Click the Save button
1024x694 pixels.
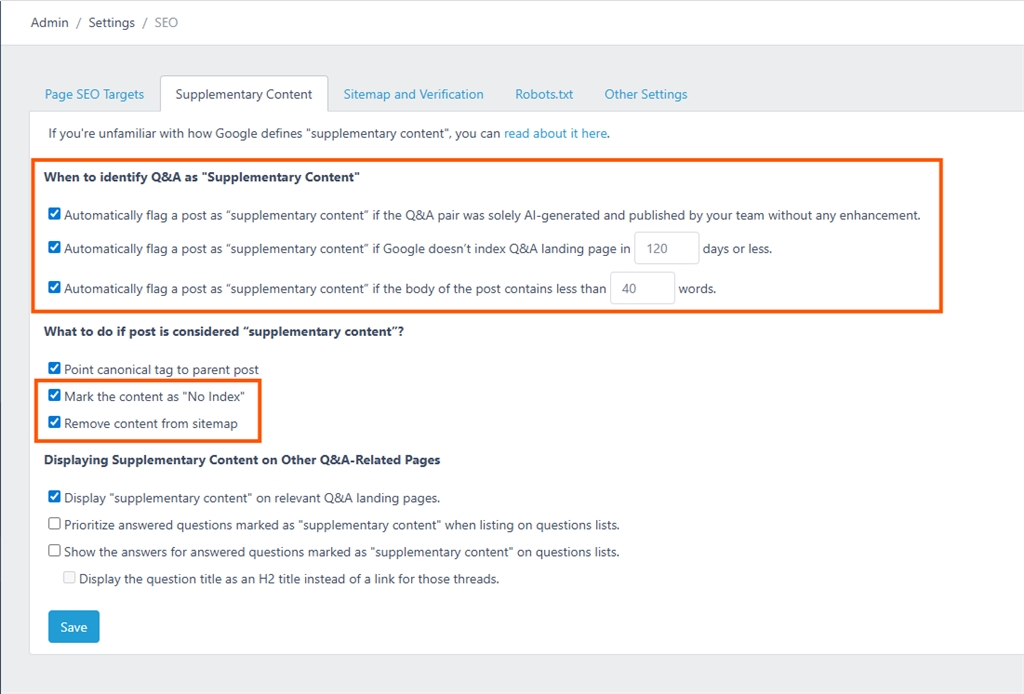74,627
